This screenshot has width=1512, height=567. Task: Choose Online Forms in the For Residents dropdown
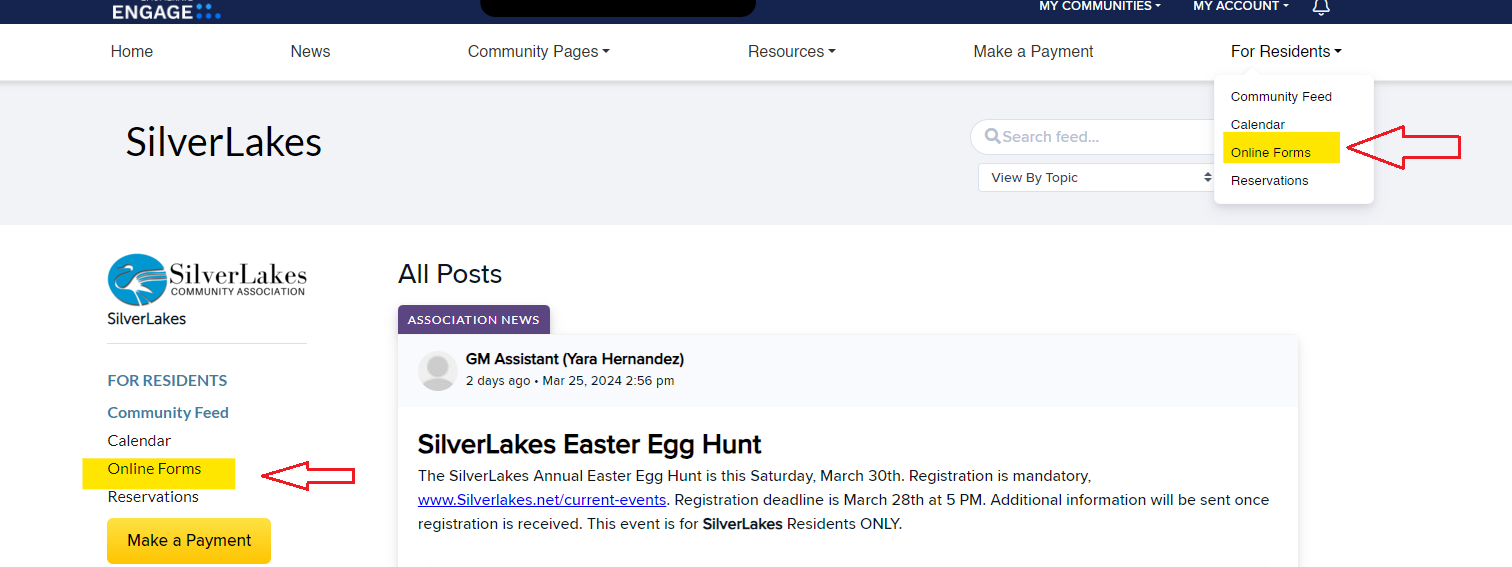coord(1270,153)
